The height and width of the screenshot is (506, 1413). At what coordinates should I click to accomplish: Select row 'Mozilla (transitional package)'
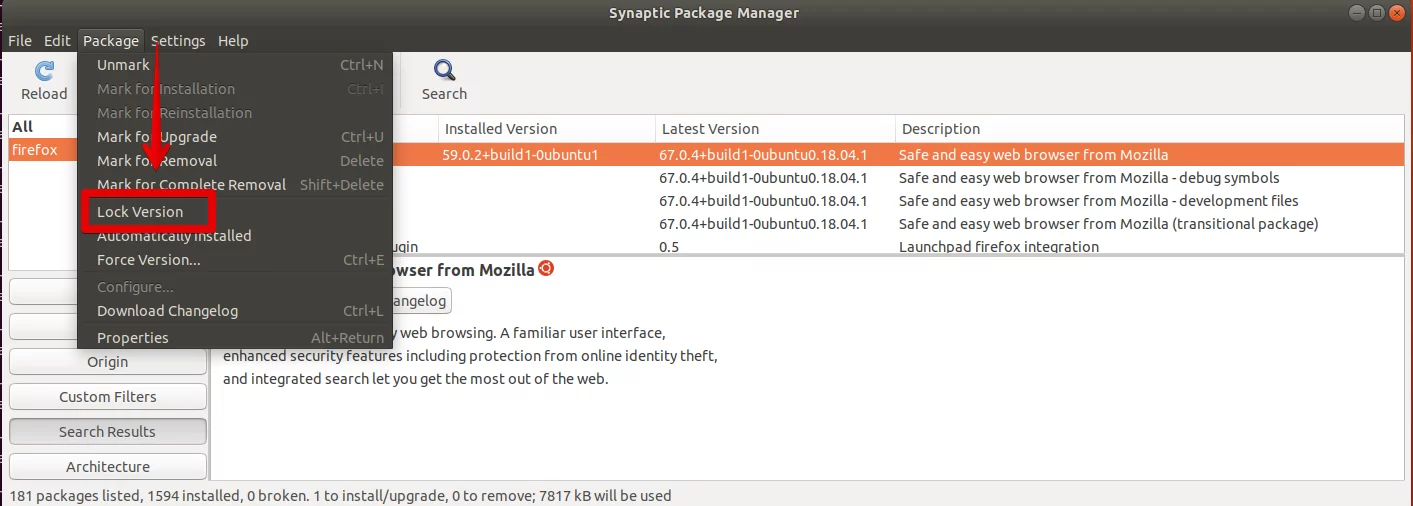coord(1108,224)
